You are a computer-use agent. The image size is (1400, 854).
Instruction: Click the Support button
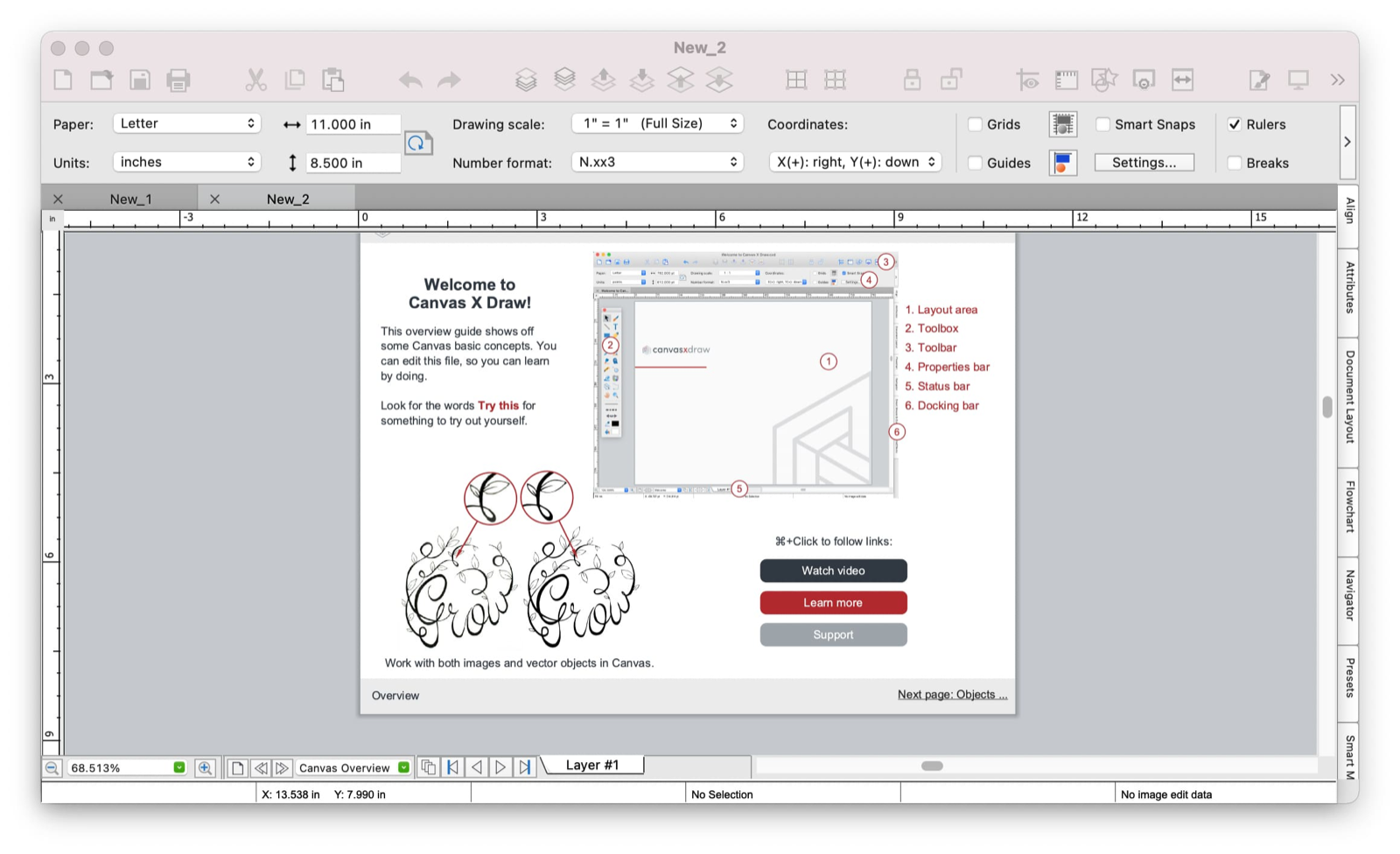click(833, 635)
